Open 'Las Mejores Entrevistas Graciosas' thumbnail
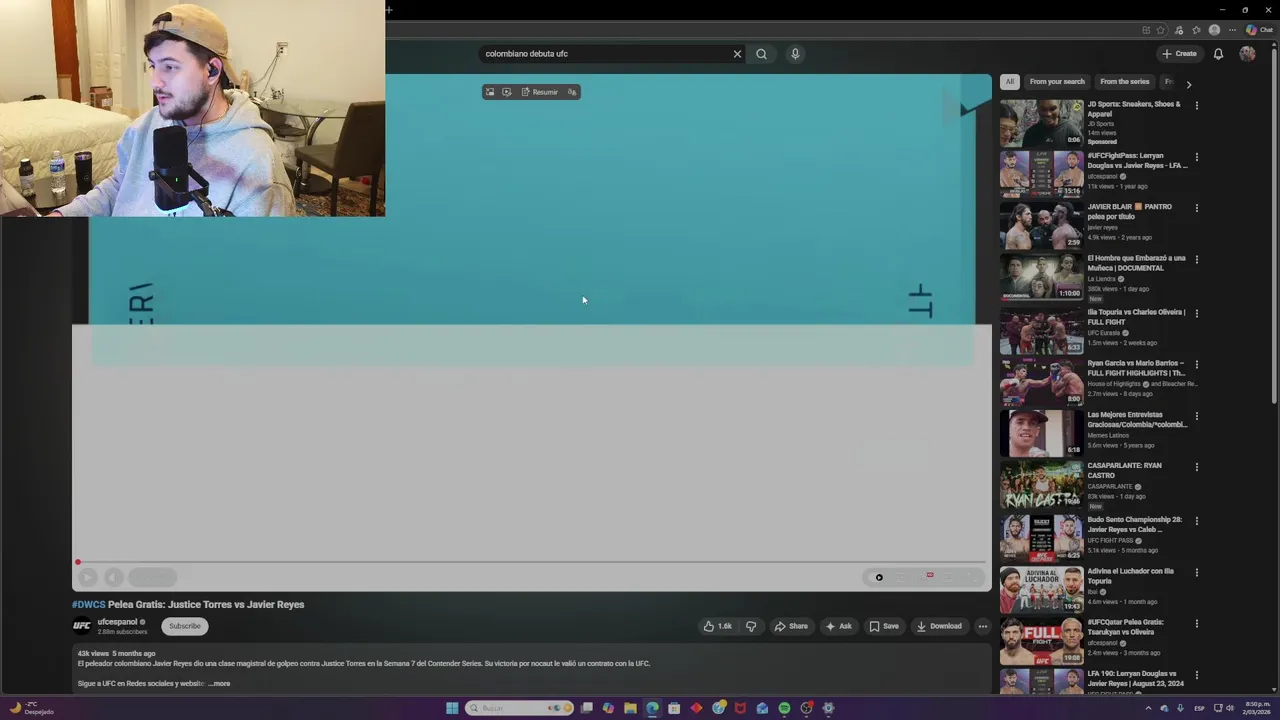1280x720 pixels. [x=1041, y=433]
